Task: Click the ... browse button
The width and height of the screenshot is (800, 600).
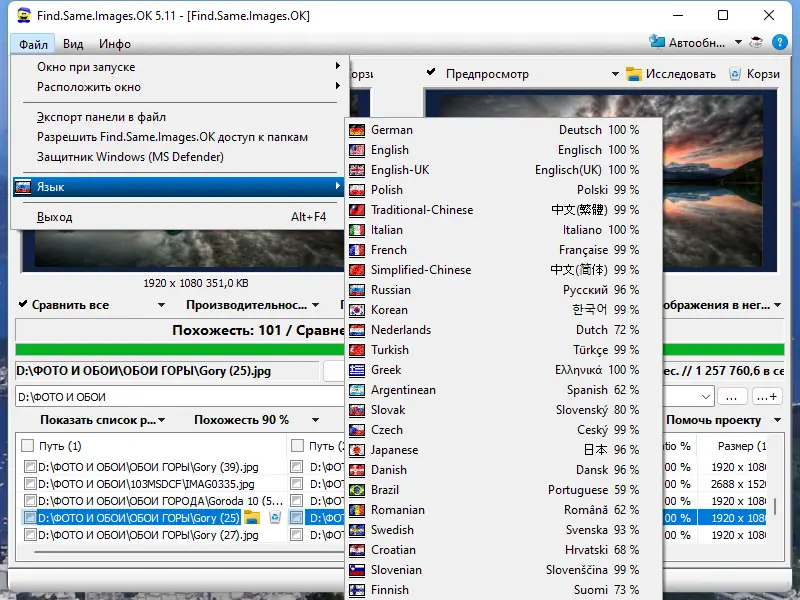Action: pyautogui.click(x=732, y=396)
